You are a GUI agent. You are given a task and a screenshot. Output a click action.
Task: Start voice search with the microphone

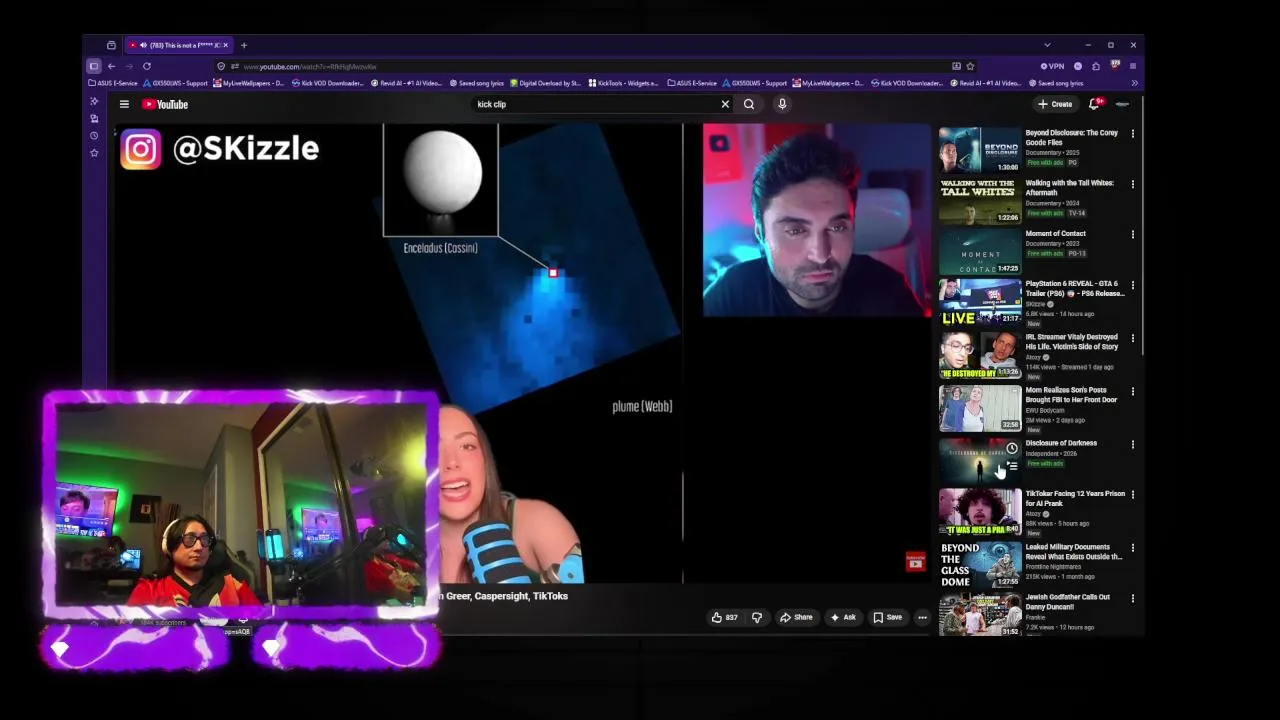click(x=782, y=104)
